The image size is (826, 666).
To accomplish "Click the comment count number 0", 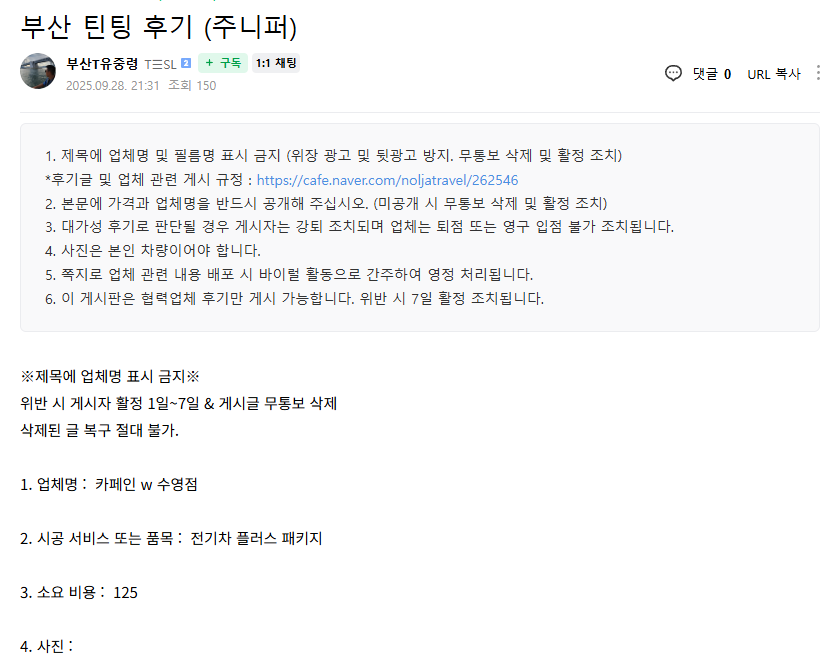I will [x=727, y=74].
